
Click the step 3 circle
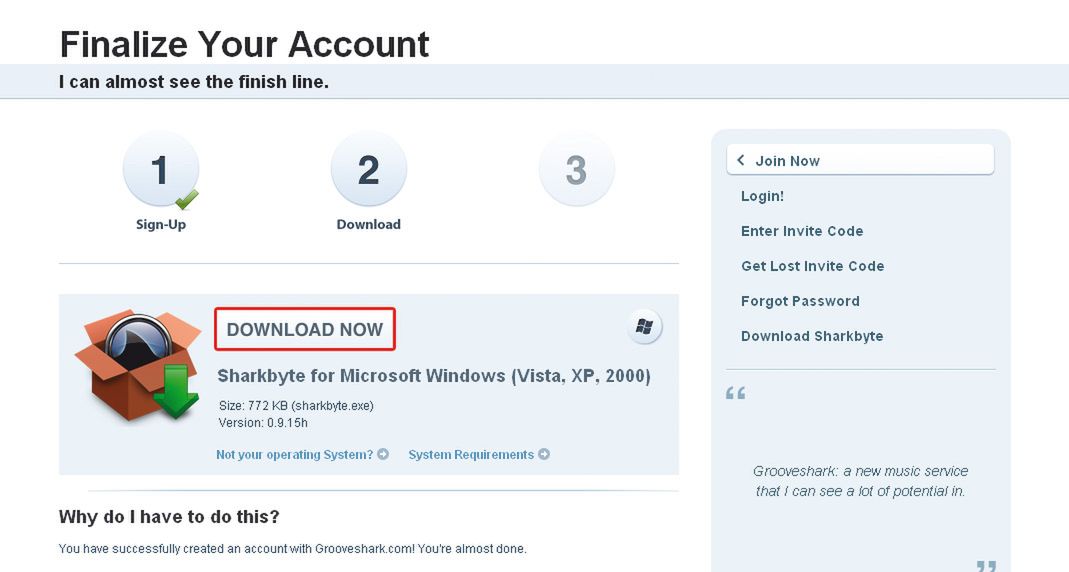click(576, 171)
